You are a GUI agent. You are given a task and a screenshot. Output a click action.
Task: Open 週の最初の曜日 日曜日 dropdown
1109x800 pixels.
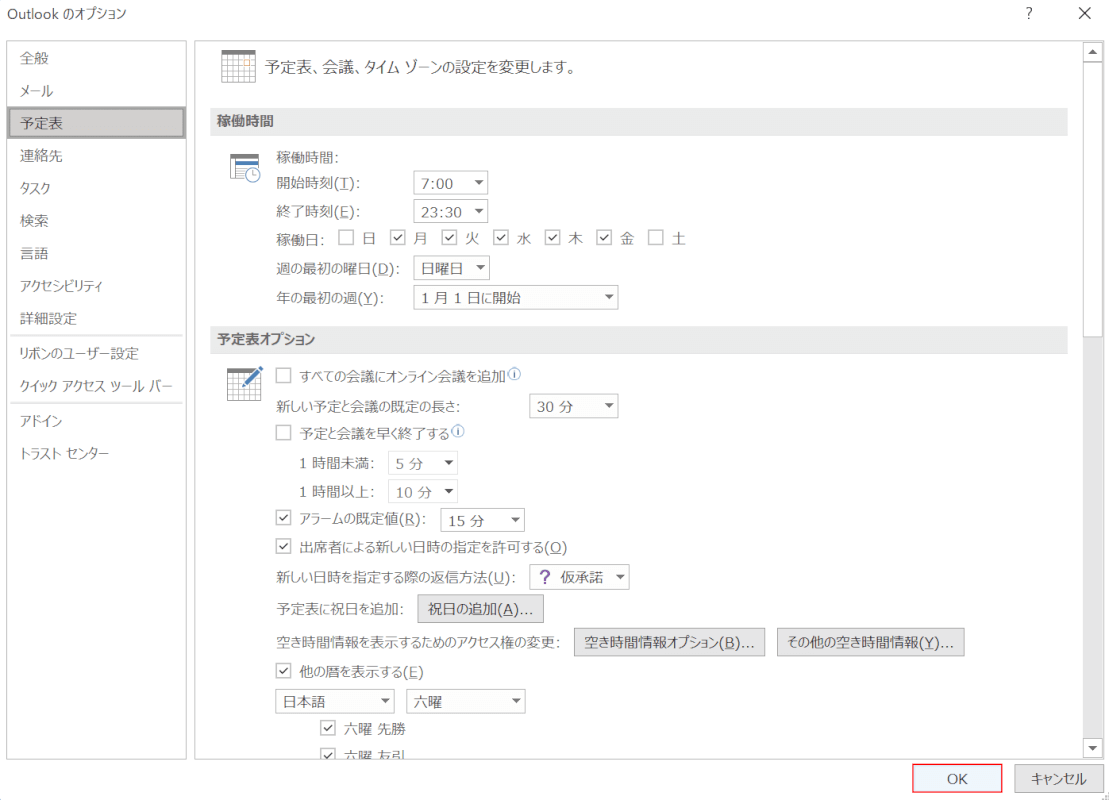click(x=451, y=268)
